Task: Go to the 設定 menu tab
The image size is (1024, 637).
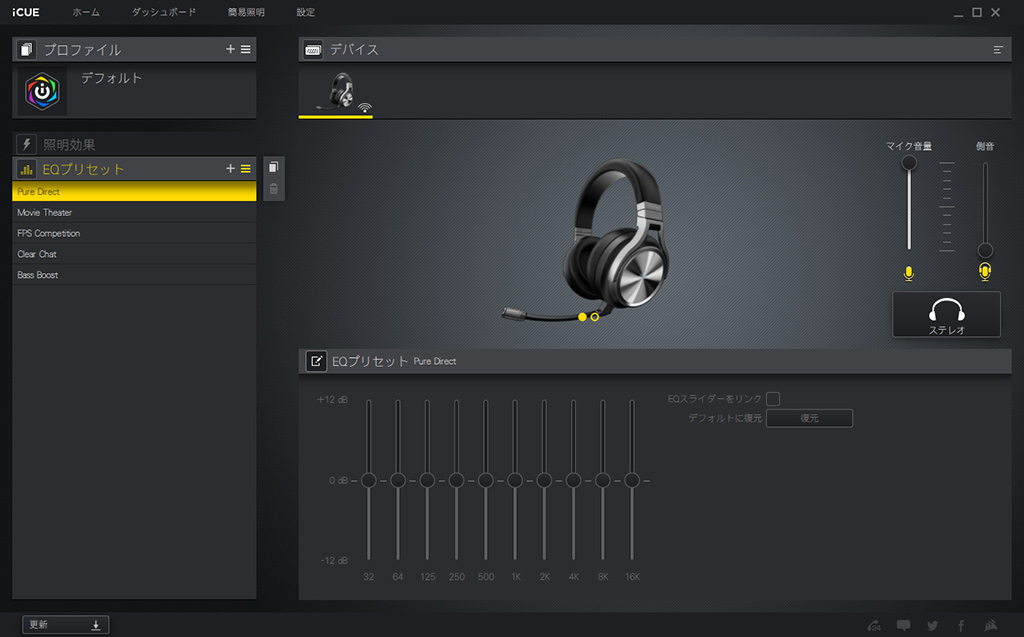Action: tap(306, 13)
